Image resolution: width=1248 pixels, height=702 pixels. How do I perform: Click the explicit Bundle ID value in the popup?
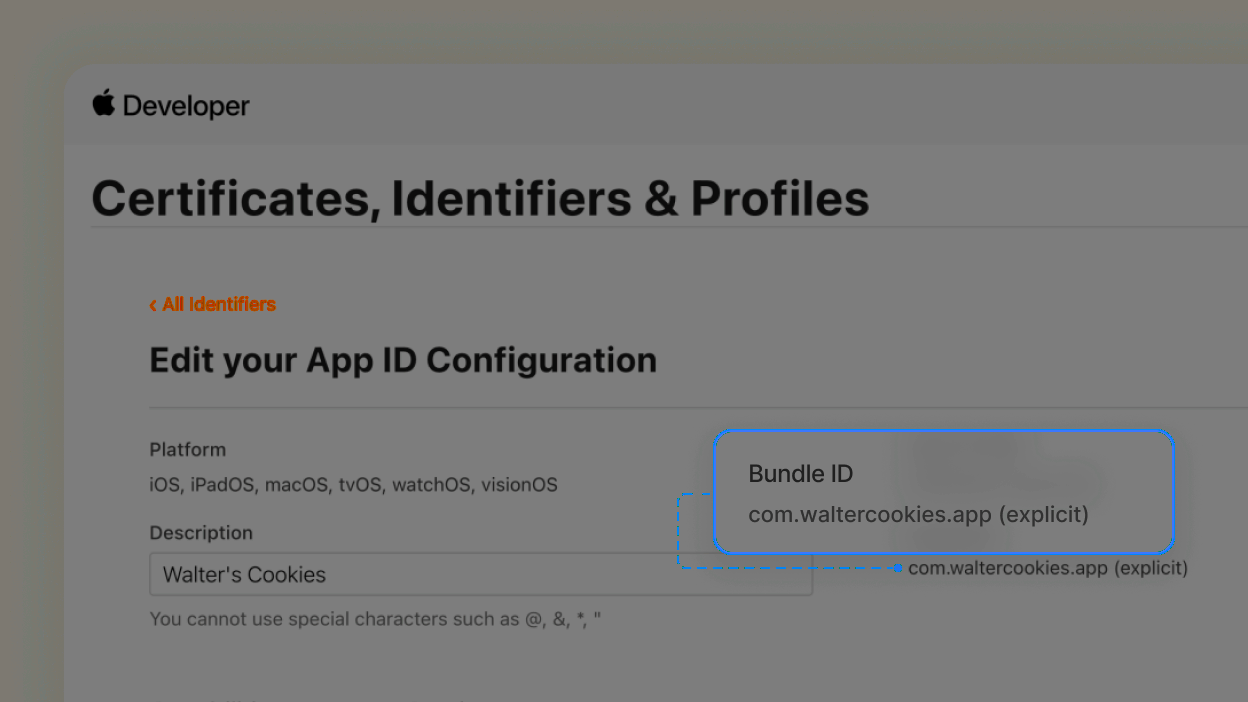click(918, 514)
